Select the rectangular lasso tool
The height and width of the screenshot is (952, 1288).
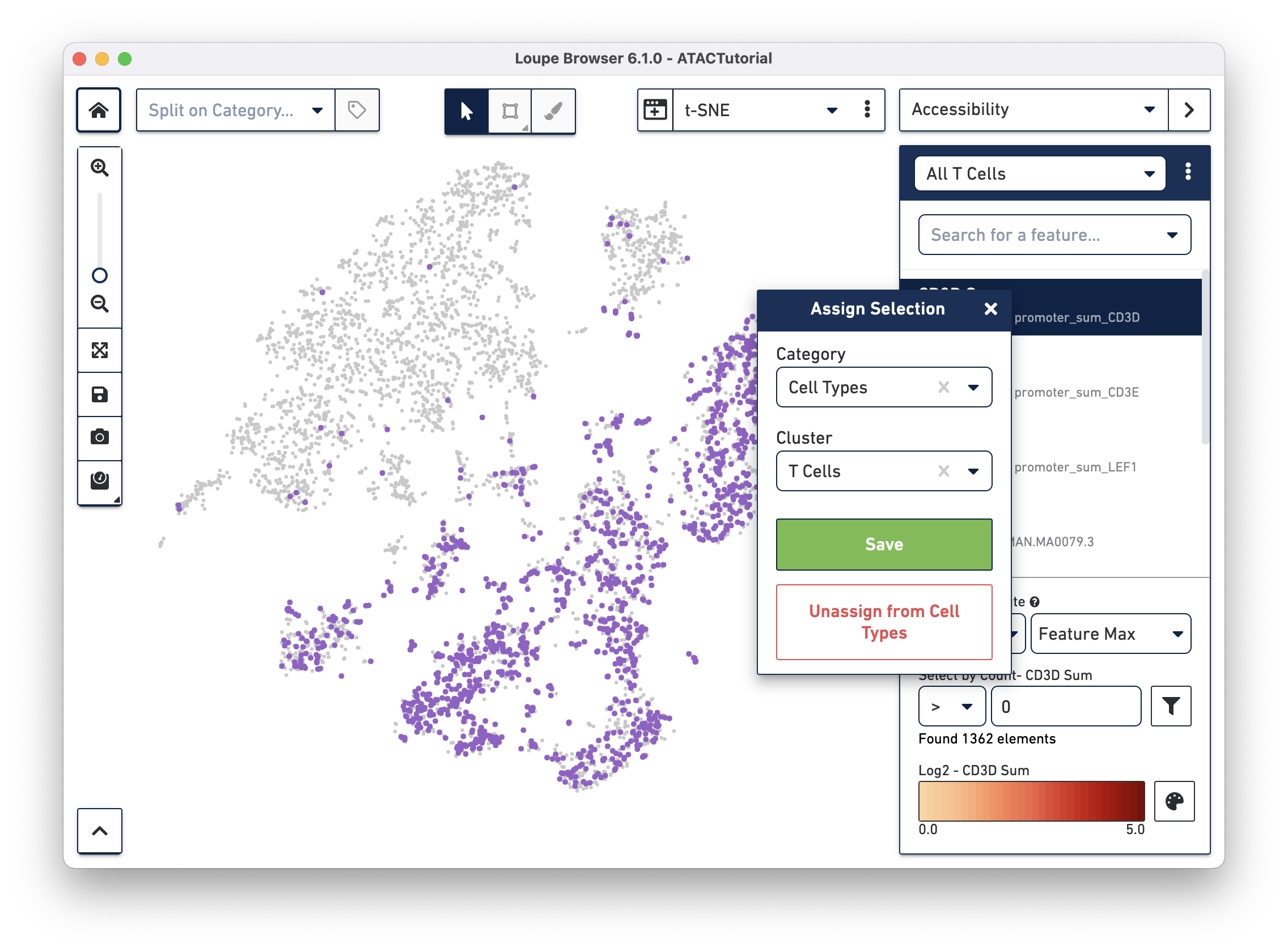tap(510, 110)
